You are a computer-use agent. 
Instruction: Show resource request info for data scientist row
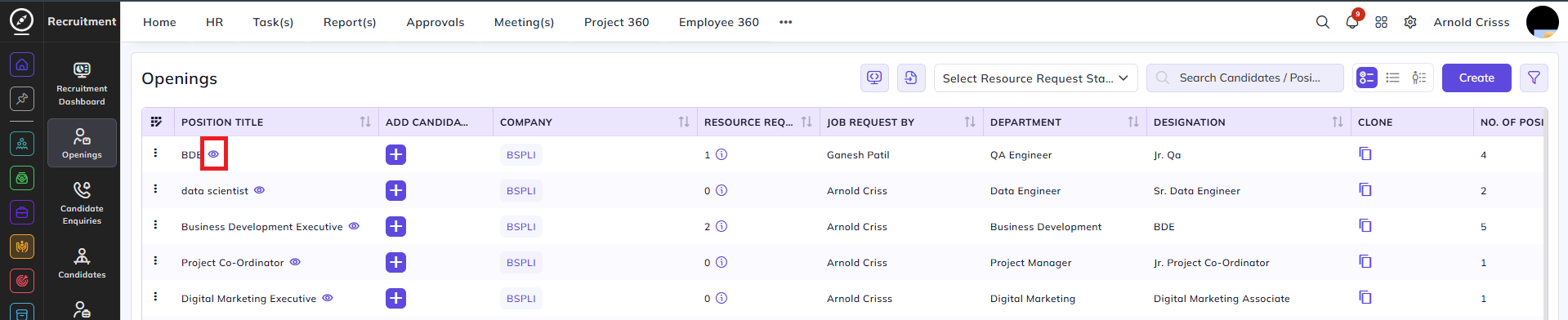coord(721,190)
